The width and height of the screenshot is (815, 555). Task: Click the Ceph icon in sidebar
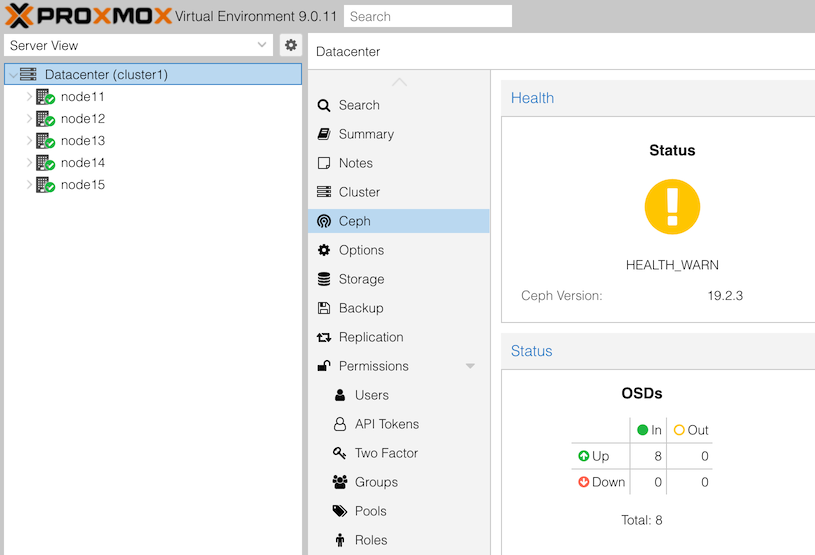click(324, 221)
